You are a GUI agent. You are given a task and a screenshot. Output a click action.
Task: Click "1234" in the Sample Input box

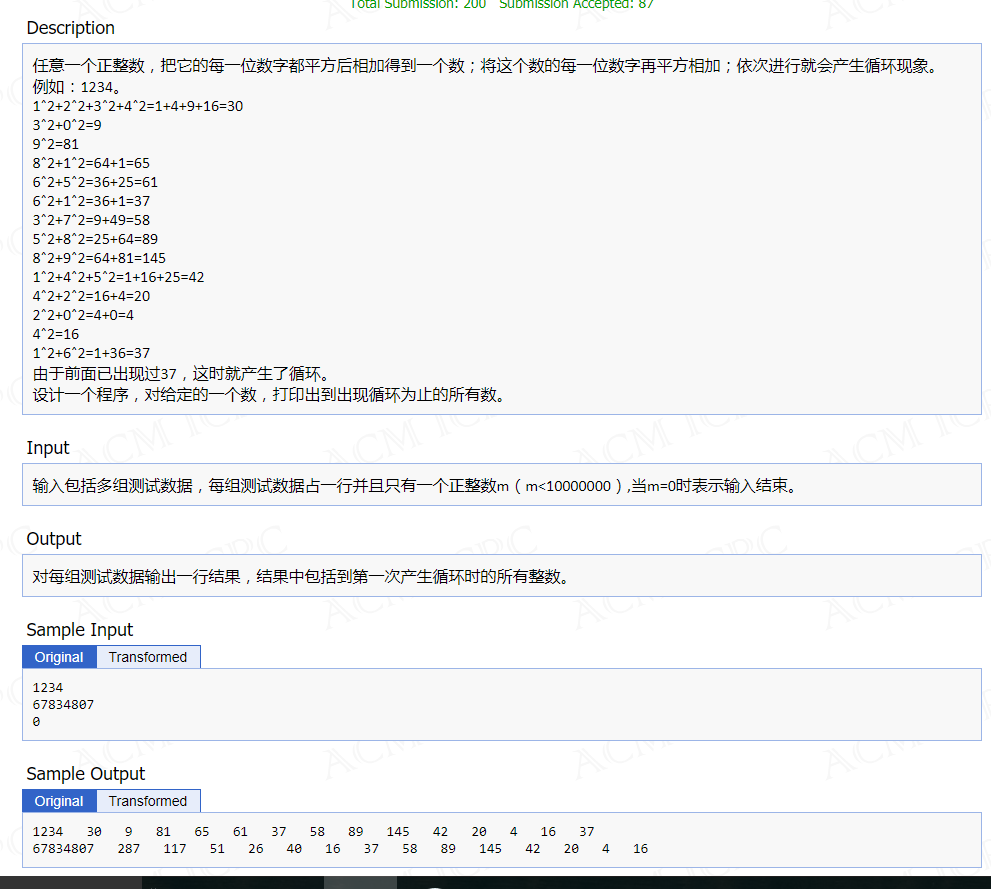(48, 687)
